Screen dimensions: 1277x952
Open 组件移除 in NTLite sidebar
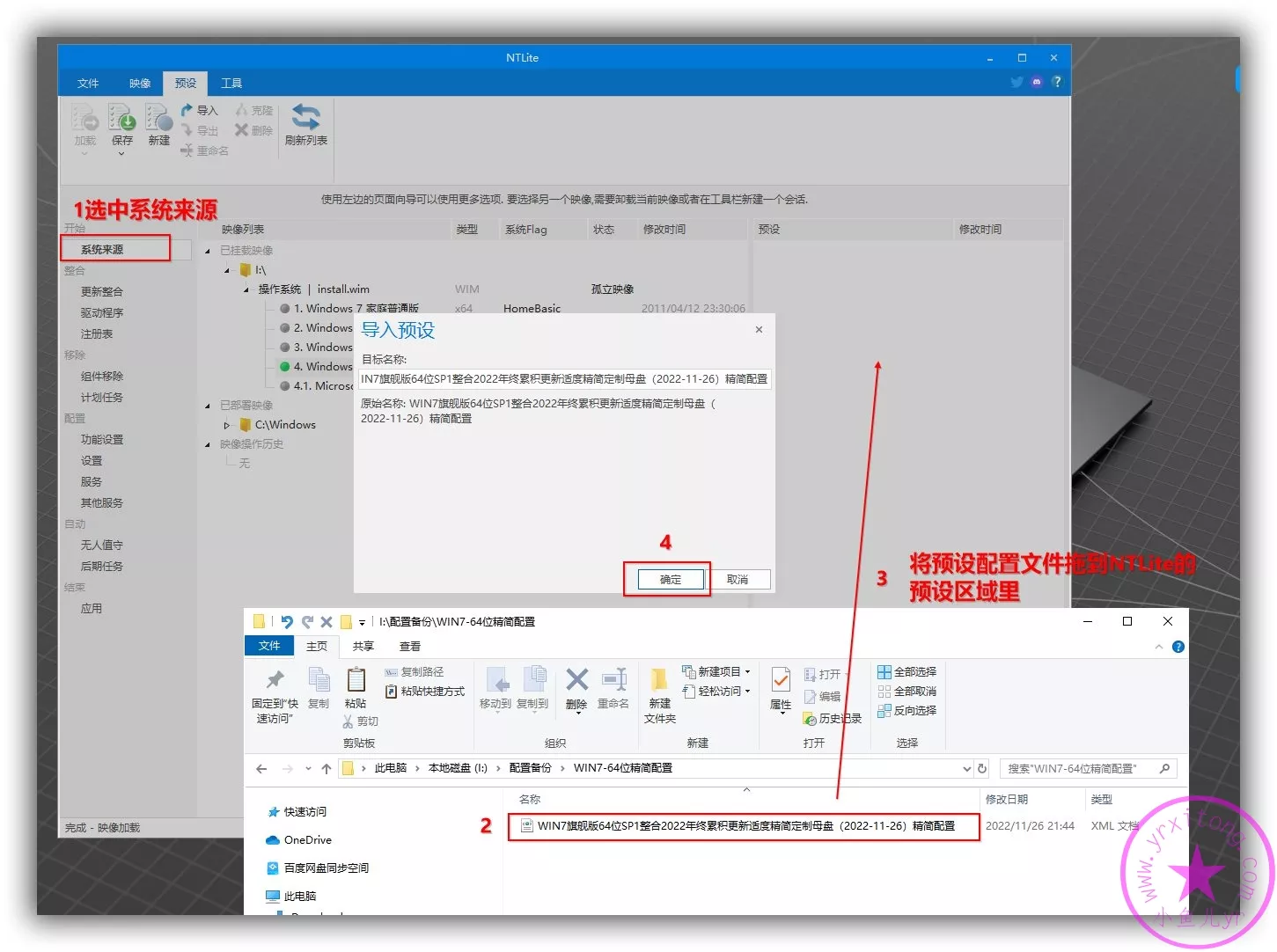pos(102,377)
